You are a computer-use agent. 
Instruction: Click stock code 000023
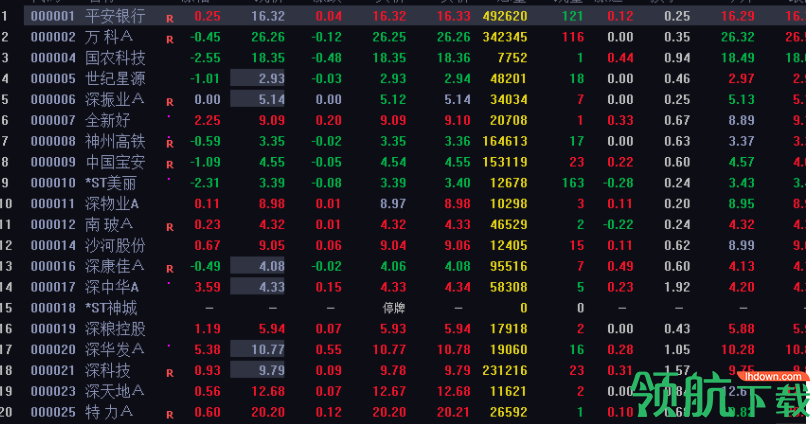[53, 391]
